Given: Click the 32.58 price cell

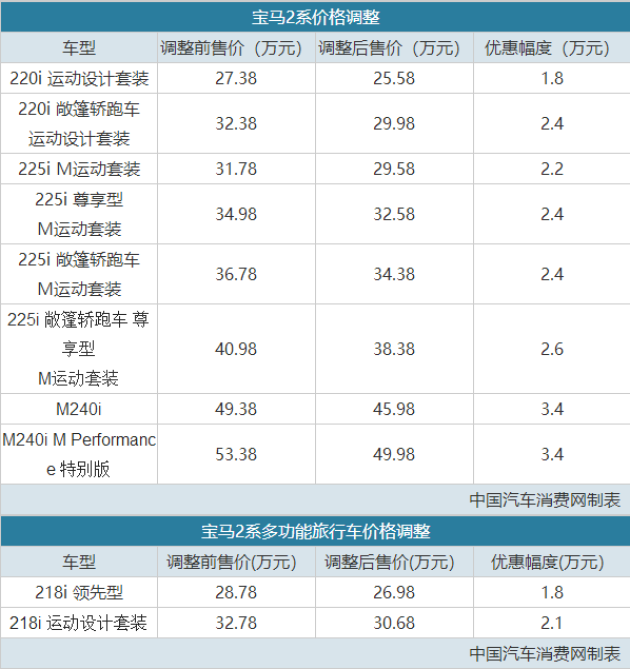Looking at the screenshot, I should [x=394, y=214].
